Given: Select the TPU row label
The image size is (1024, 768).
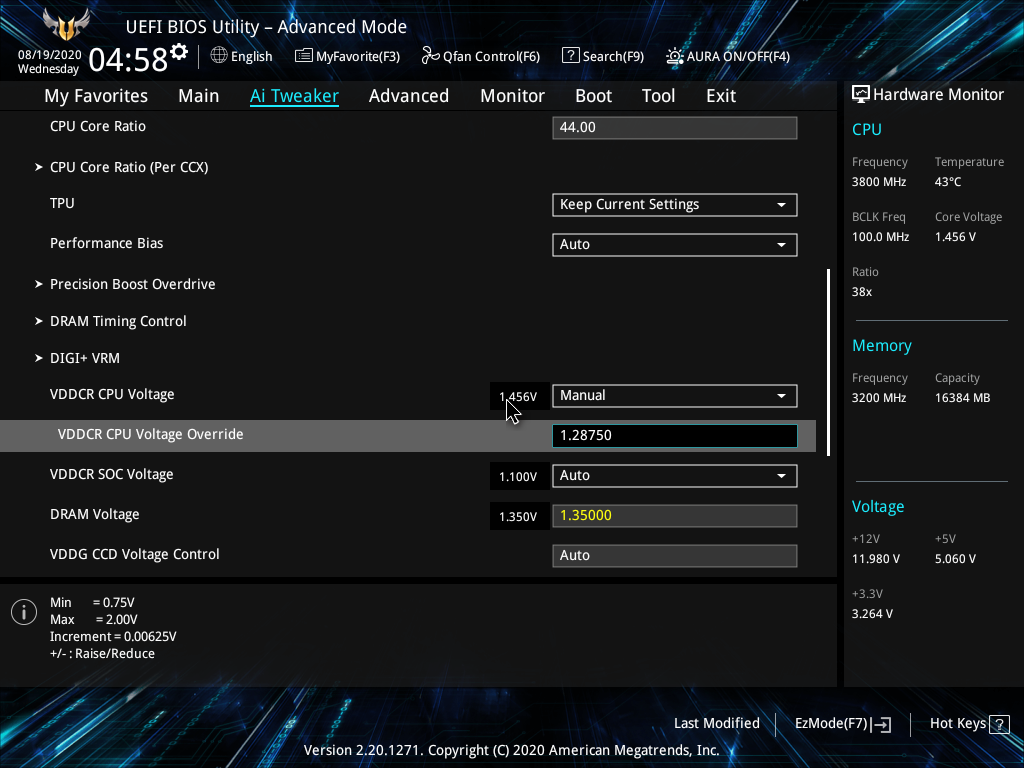Looking at the screenshot, I should click(x=62, y=203).
